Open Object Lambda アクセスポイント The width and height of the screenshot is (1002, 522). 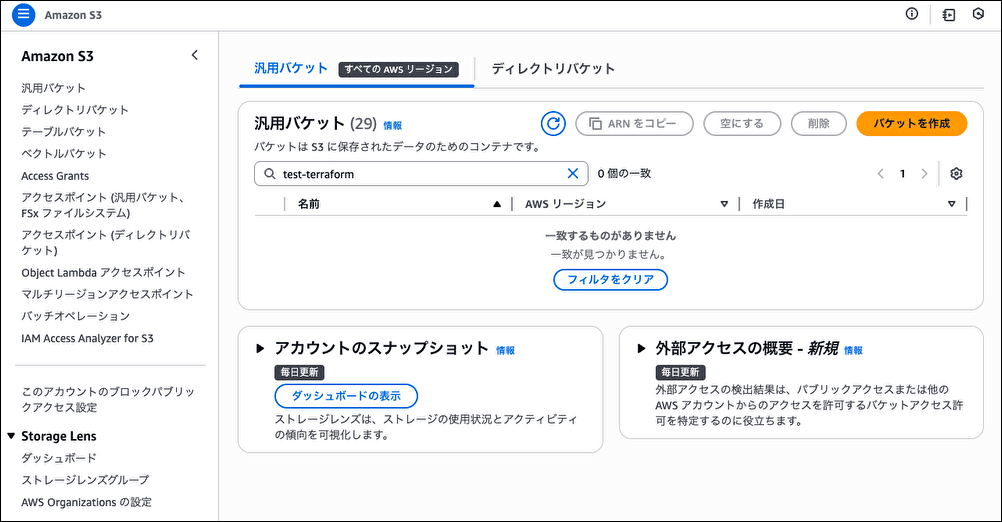click(x=103, y=273)
